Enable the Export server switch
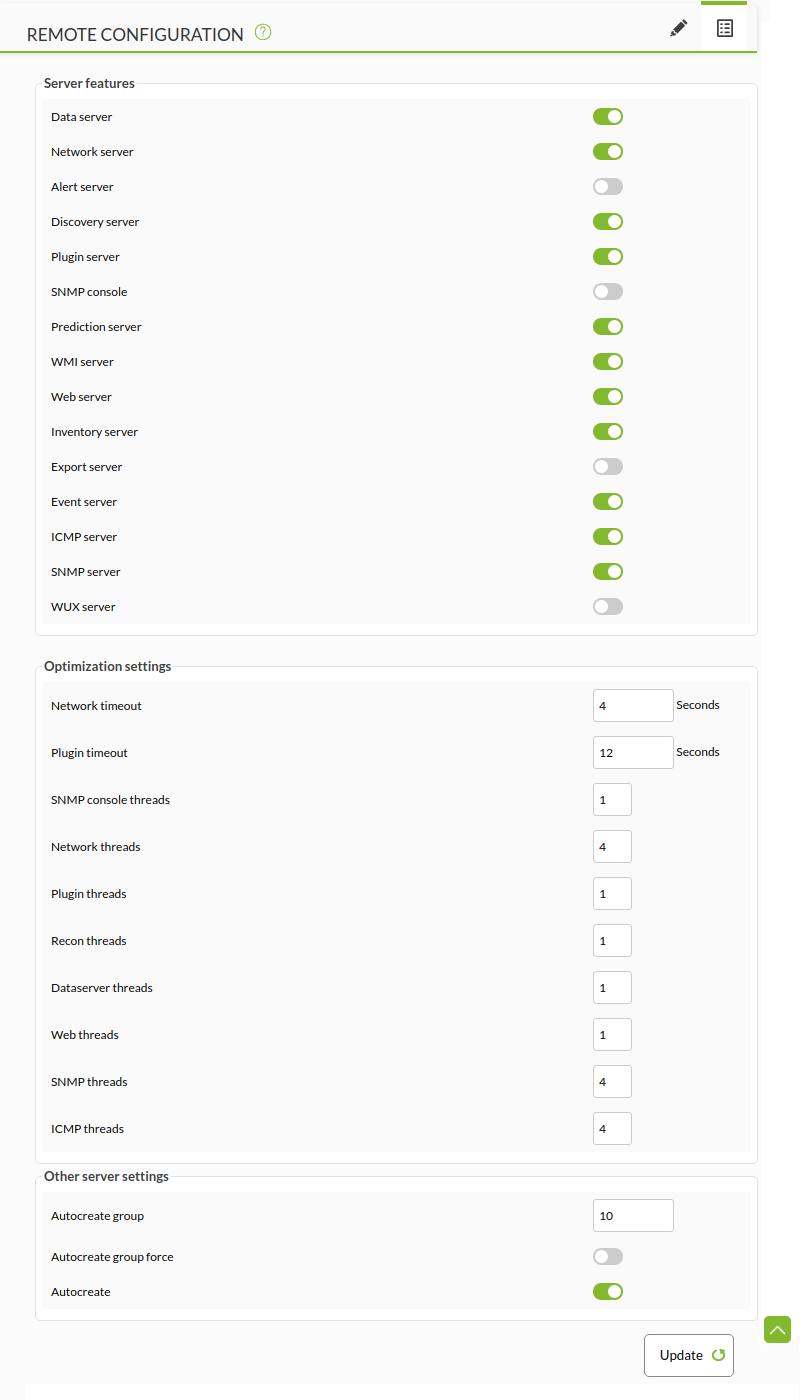Screen dimensions: 800x1400 pos(608,467)
